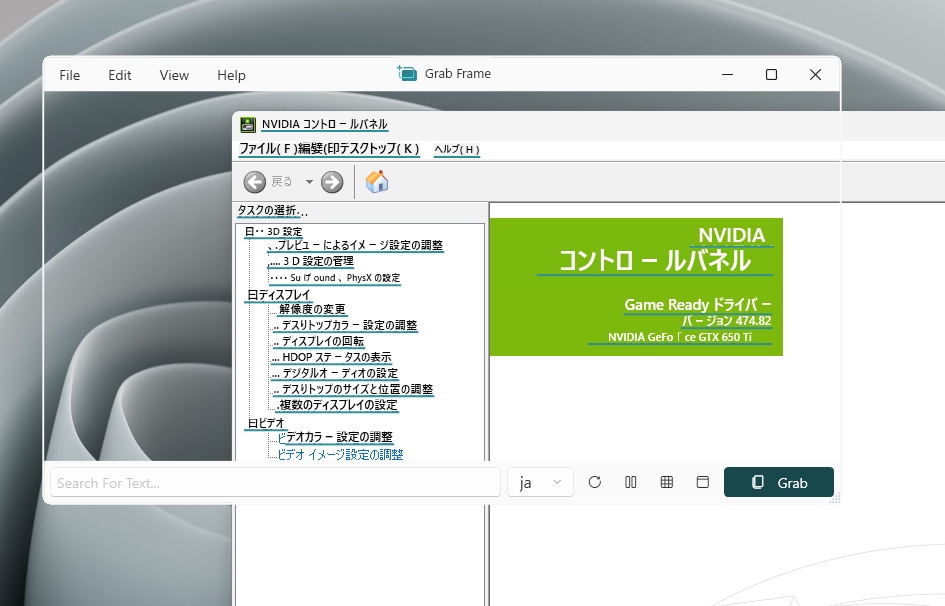Open the View menu in Grab Frame
The width and height of the screenshot is (945, 606).
click(x=174, y=75)
